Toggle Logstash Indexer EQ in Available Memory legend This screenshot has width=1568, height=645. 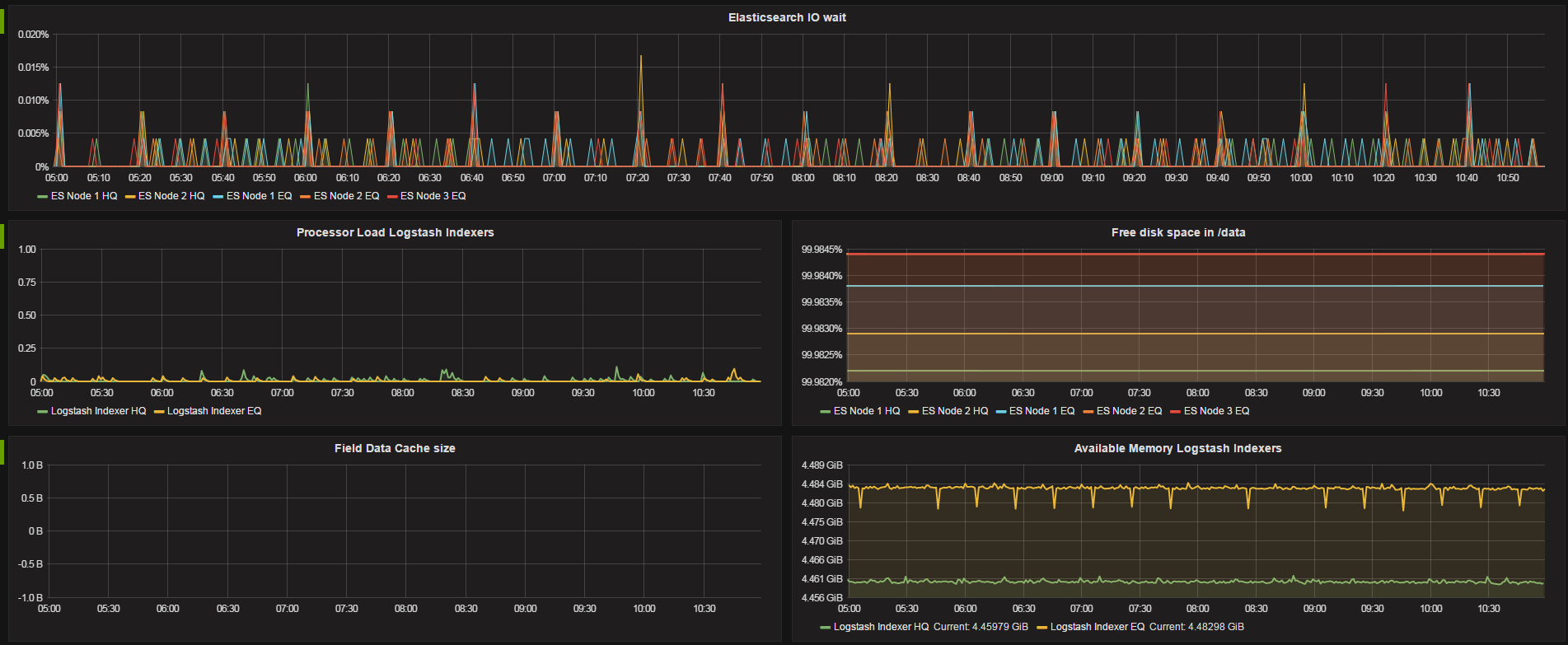point(1098,627)
